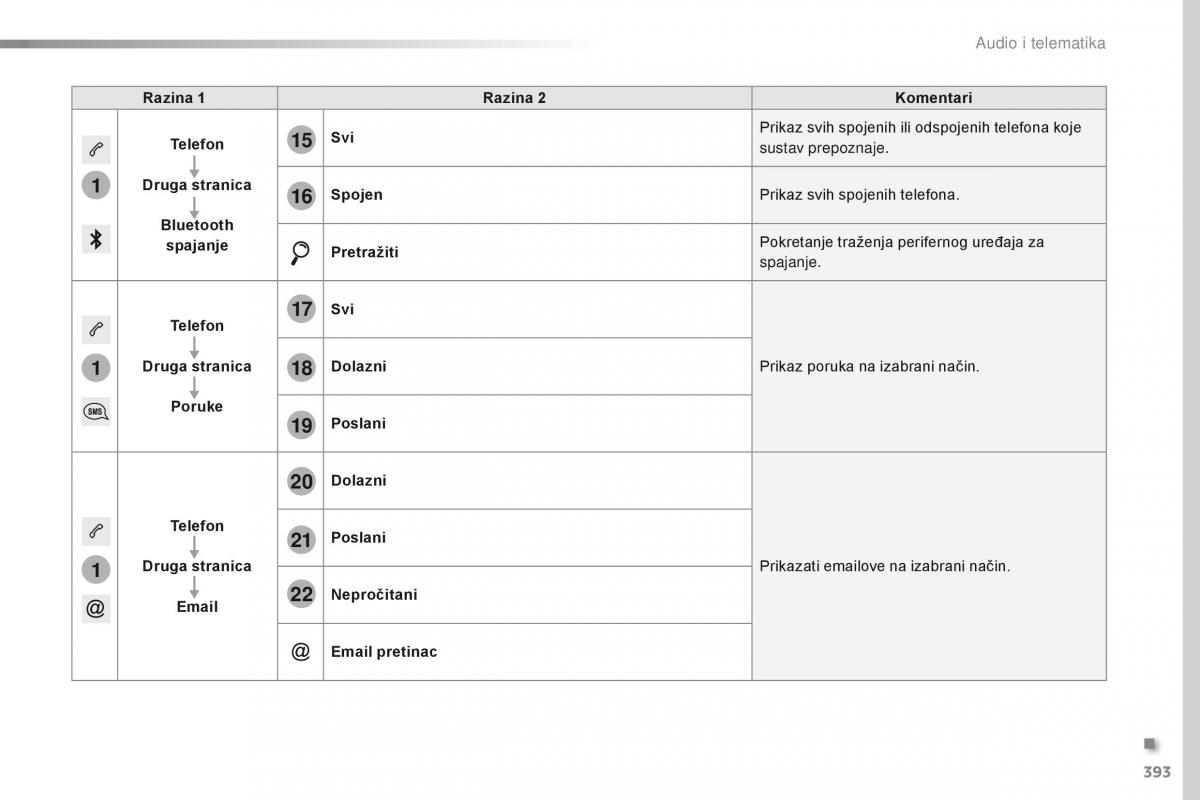Click the Razina 2 column header

click(x=514, y=98)
